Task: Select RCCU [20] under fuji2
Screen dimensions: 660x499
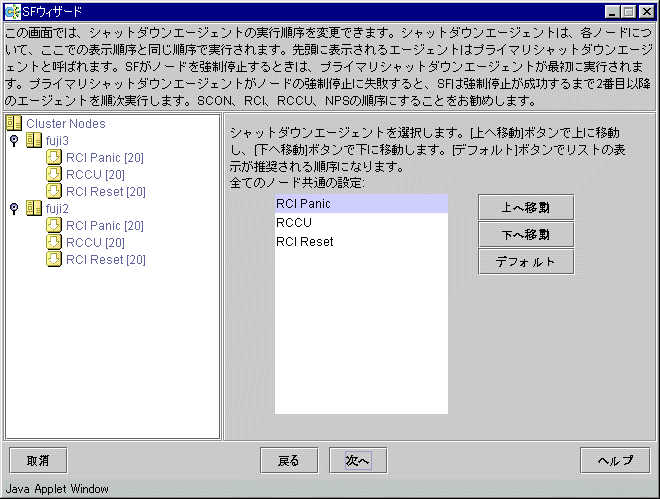Action: pyautogui.click(x=96, y=242)
